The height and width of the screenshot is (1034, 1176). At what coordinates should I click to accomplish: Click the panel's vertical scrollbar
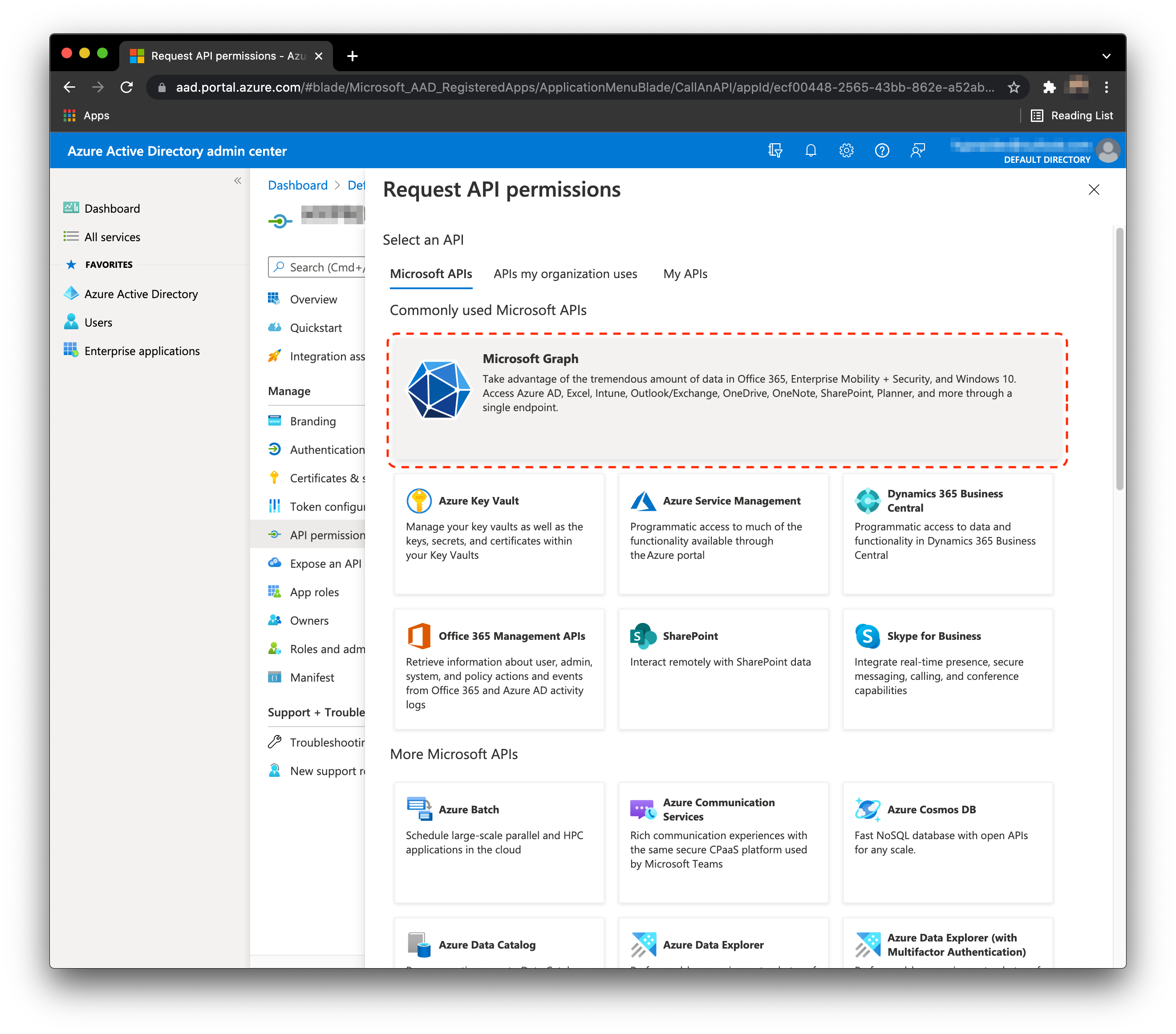coord(1119,359)
